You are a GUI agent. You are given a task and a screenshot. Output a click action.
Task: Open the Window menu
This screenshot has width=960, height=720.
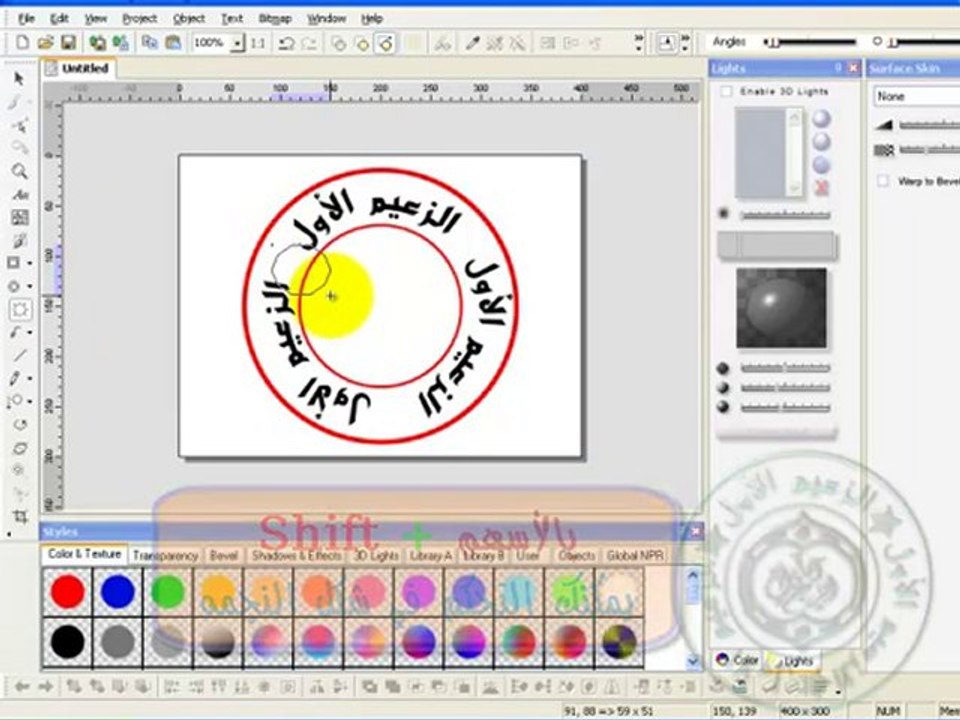point(326,18)
